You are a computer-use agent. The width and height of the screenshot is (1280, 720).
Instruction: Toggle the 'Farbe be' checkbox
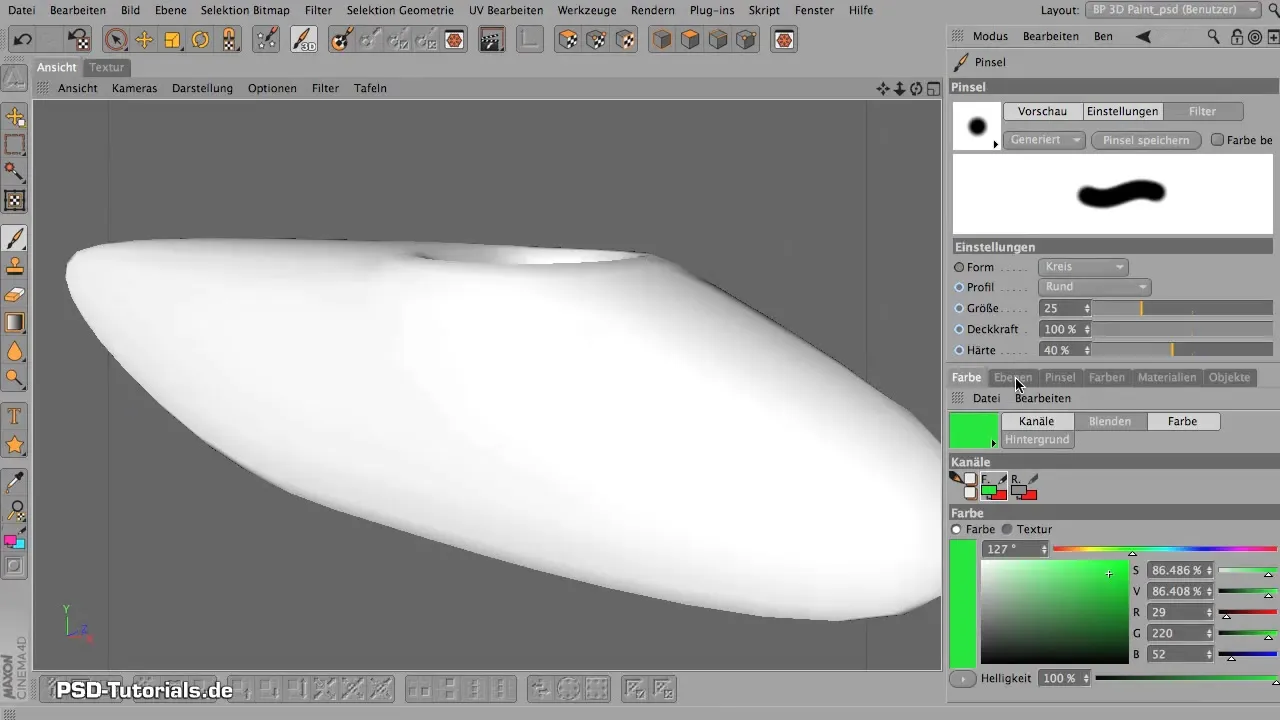[1217, 140]
